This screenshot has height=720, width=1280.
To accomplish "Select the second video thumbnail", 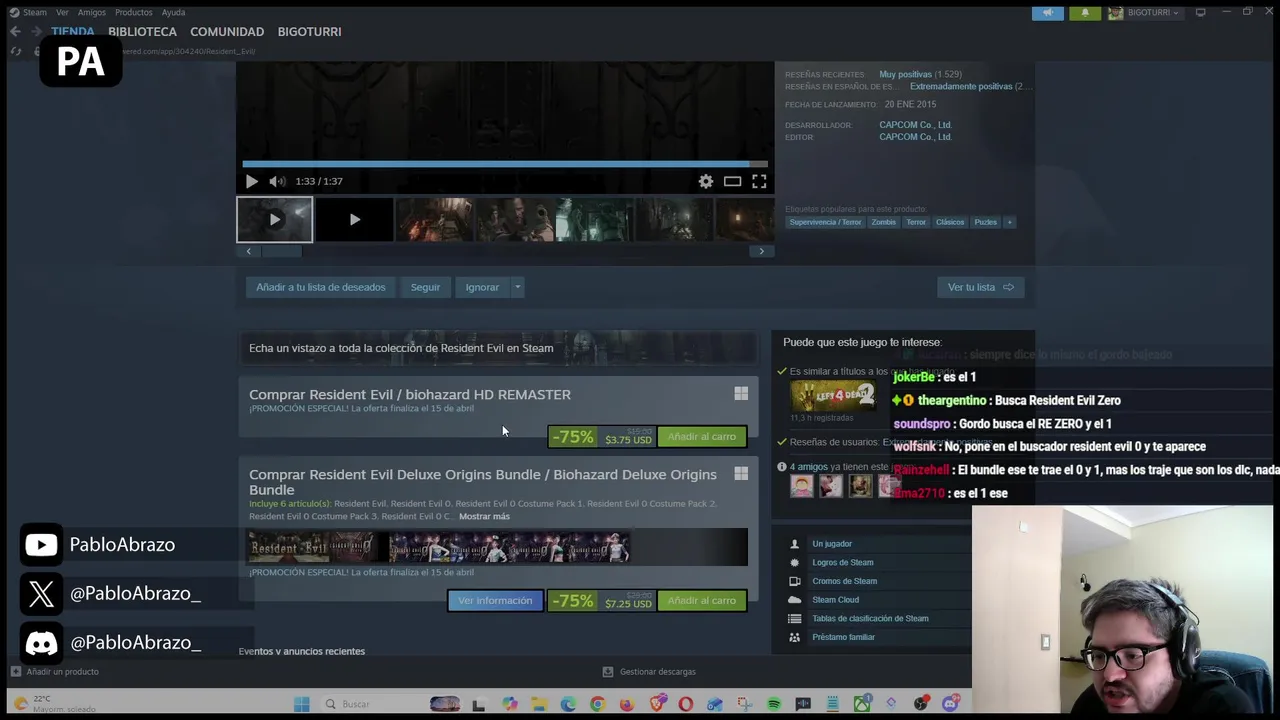I will [354, 220].
